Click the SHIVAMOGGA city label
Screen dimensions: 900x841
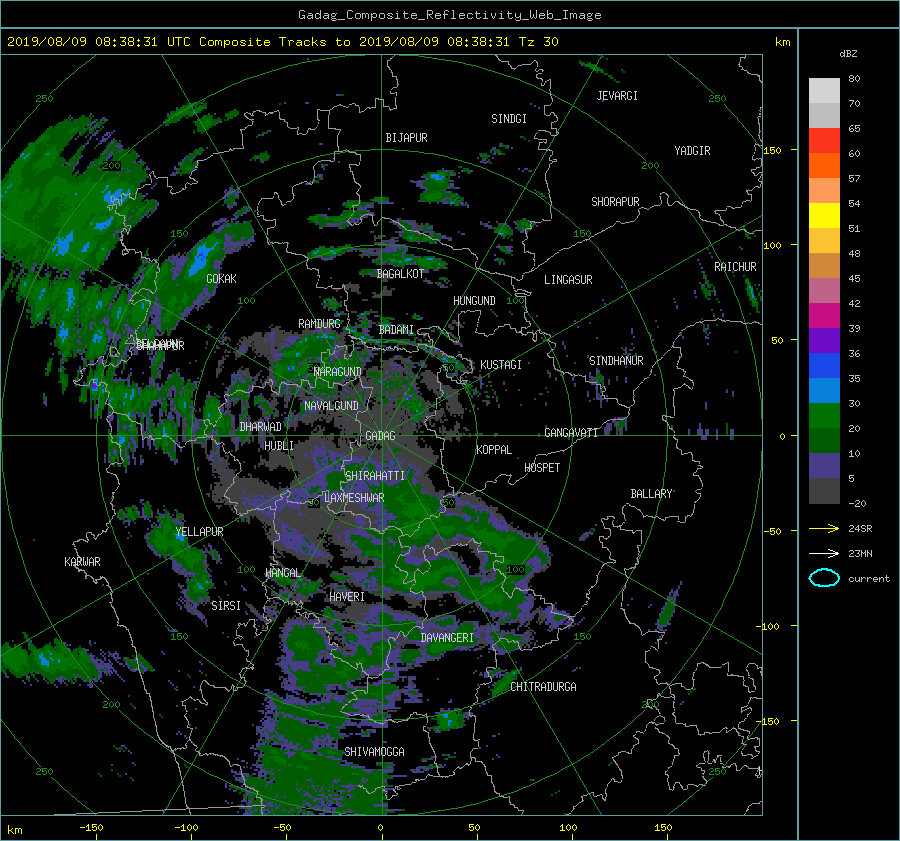tap(374, 752)
